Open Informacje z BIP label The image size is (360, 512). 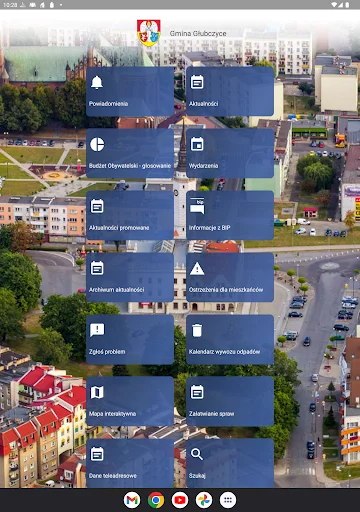(x=210, y=228)
